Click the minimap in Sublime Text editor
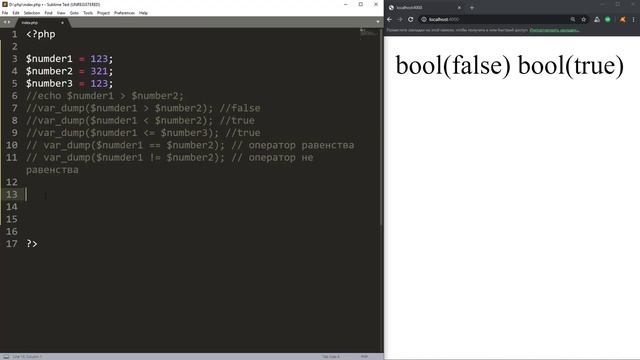Viewport: 640px width, 360px height. pyautogui.click(x=369, y=33)
